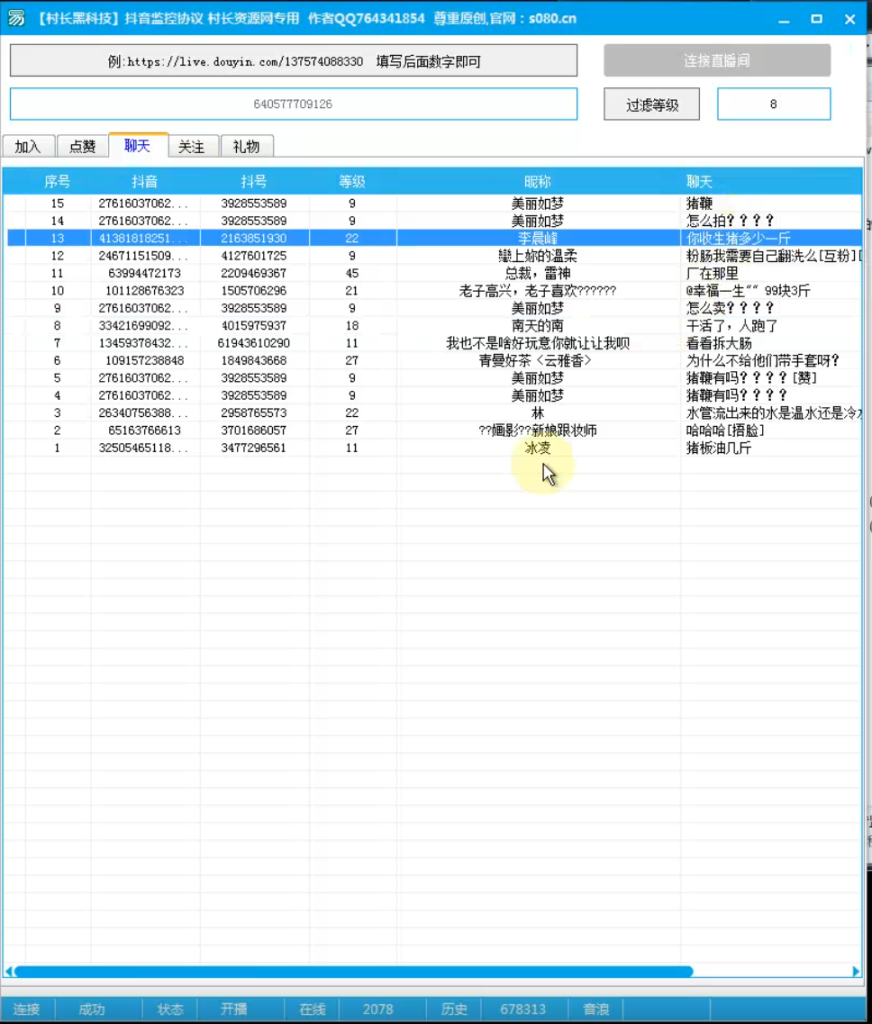Screen dimensions: 872x1024
Task: Click status bar 音浪 label
Action: click(596, 1009)
